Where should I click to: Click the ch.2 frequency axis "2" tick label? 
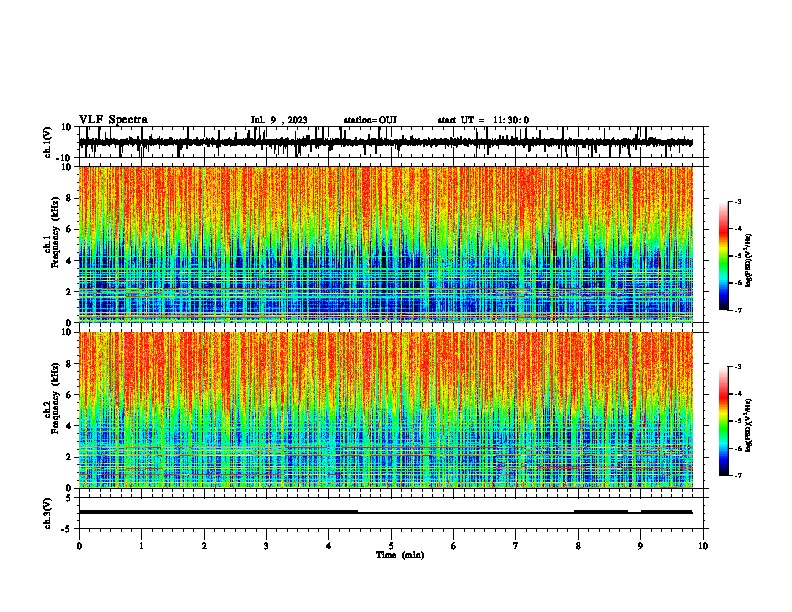tap(69, 457)
